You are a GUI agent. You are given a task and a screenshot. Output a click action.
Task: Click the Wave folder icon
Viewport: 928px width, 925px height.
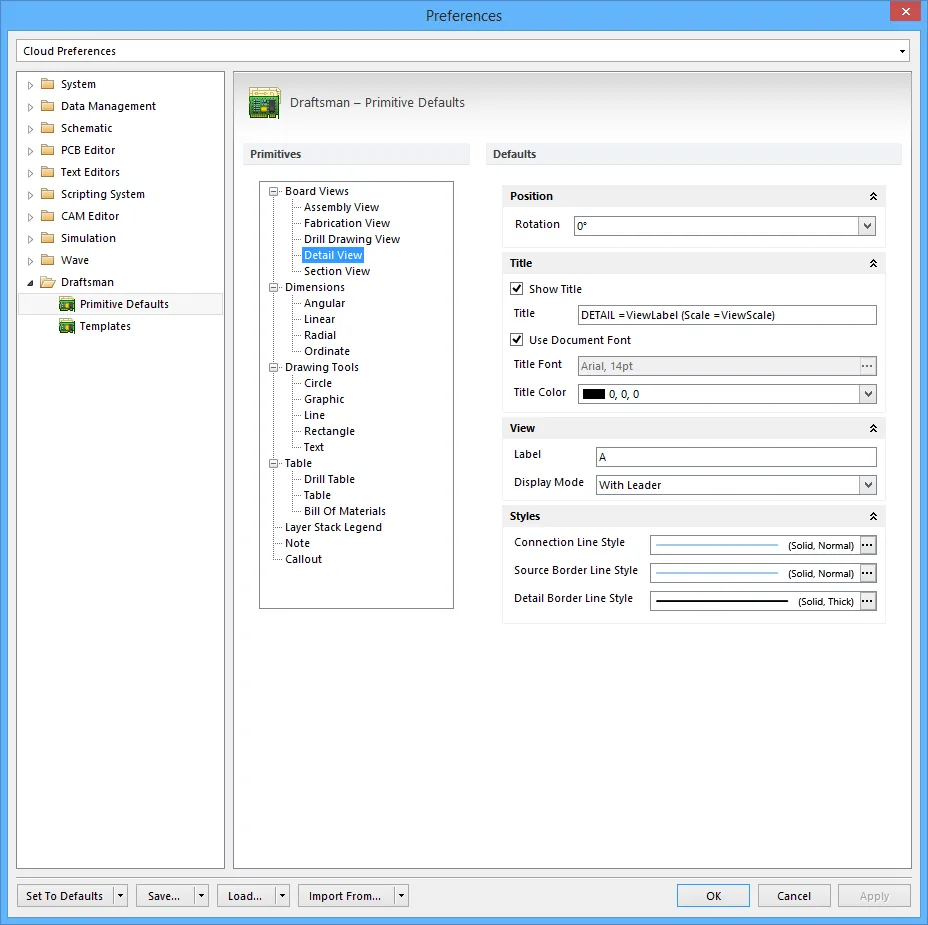pos(47,260)
